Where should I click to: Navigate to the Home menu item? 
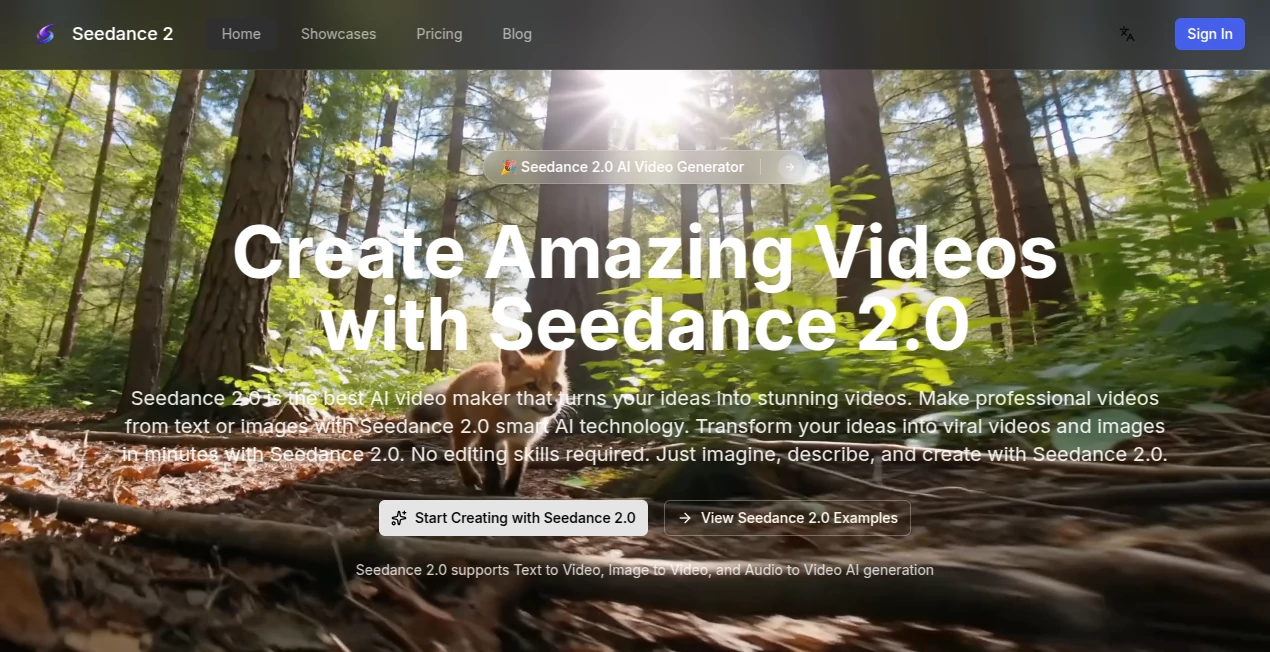tap(240, 34)
